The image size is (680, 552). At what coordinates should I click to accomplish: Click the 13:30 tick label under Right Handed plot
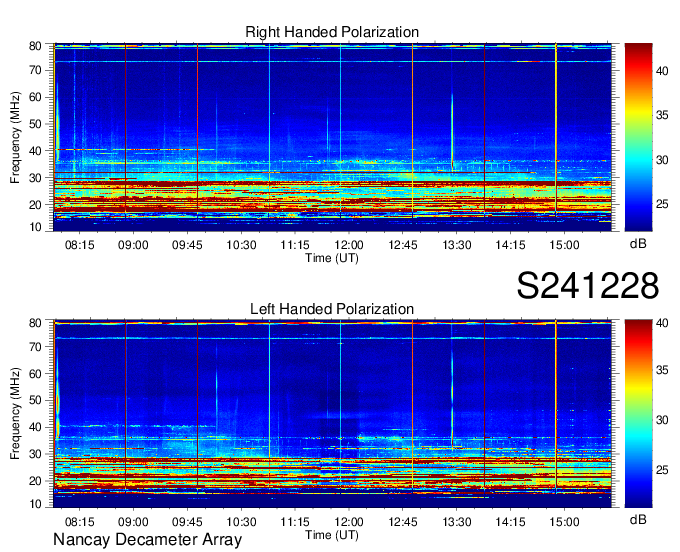point(457,245)
